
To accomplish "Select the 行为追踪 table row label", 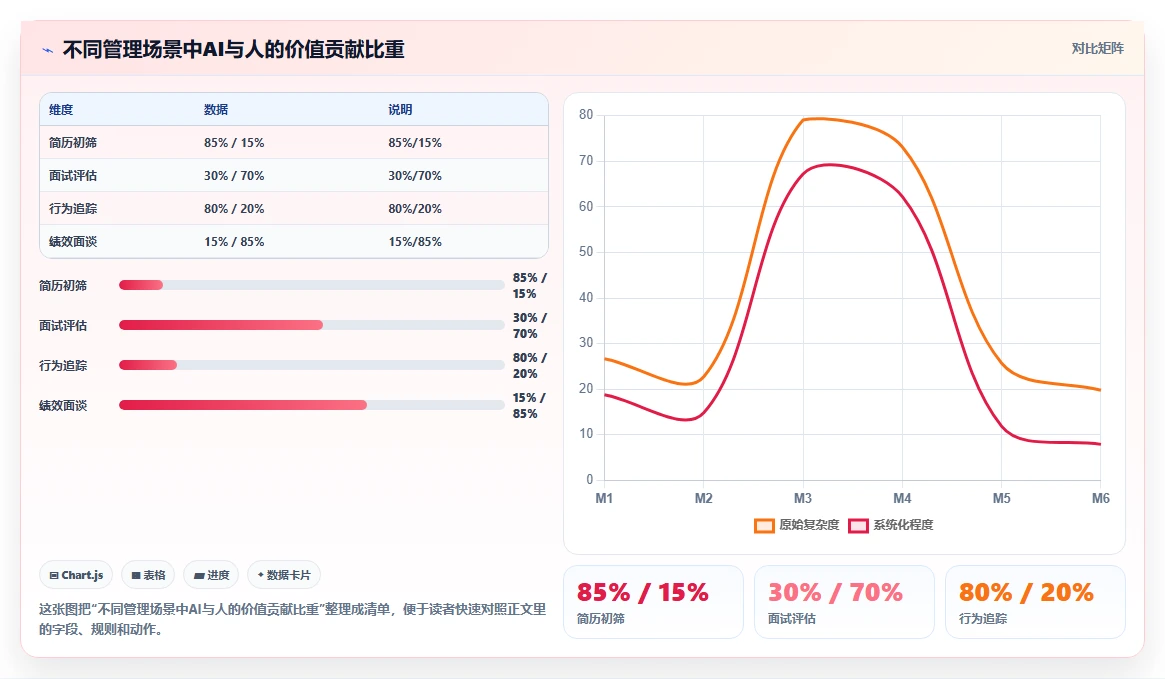I will coord(73,209).
